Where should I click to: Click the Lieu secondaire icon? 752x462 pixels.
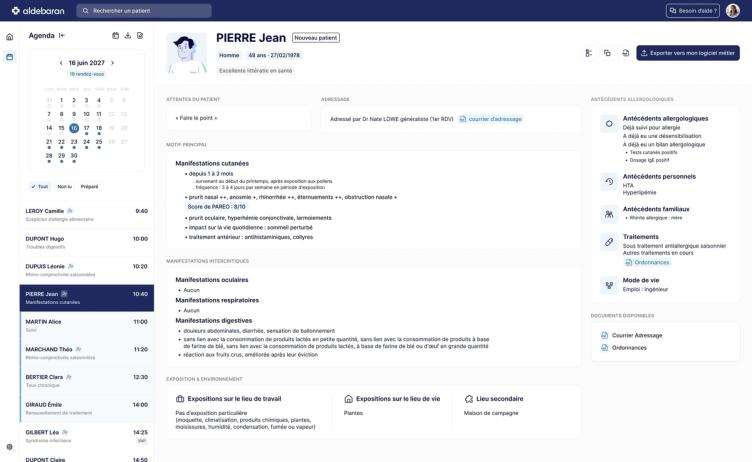click(469, 399)
